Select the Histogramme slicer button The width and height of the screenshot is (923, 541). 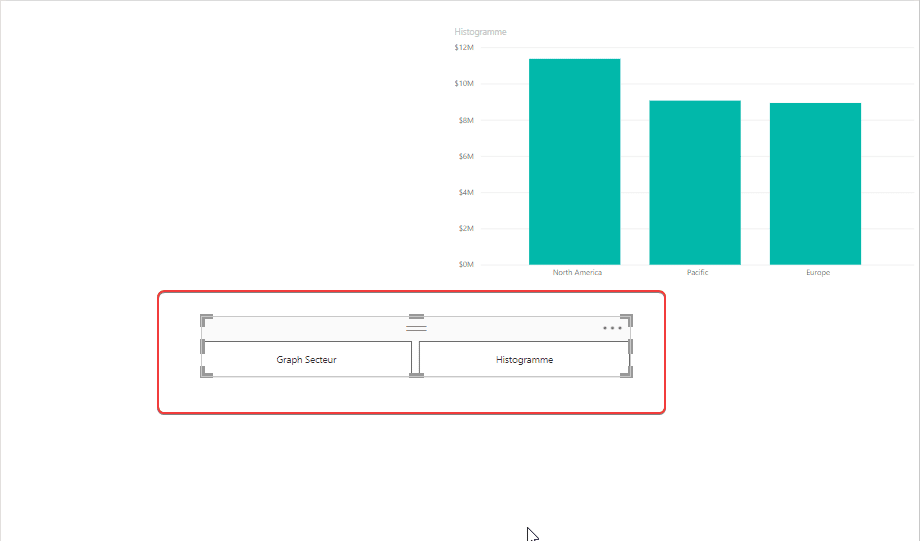524,359
